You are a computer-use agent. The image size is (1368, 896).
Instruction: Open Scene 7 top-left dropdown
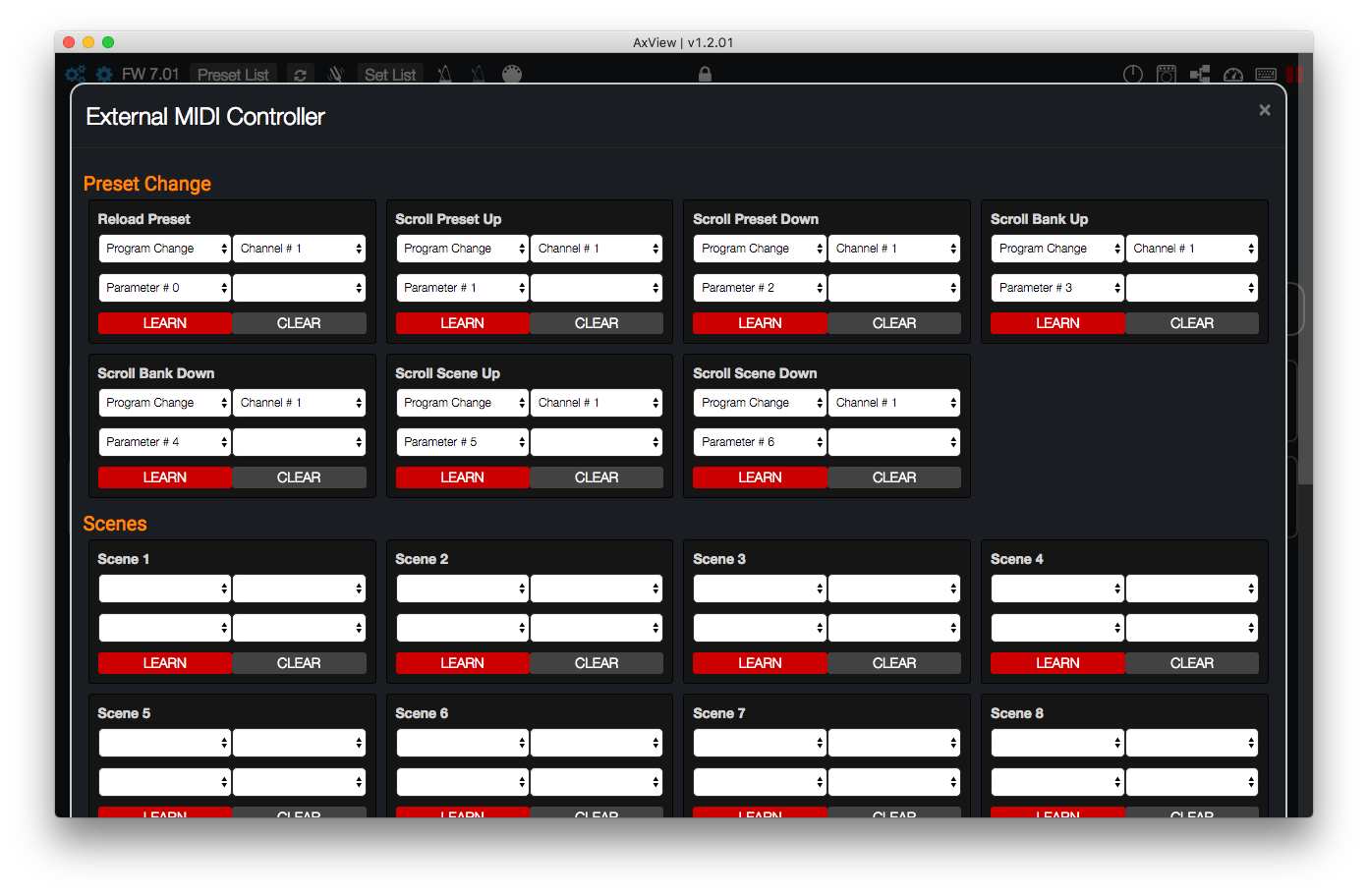coord(760,743)
